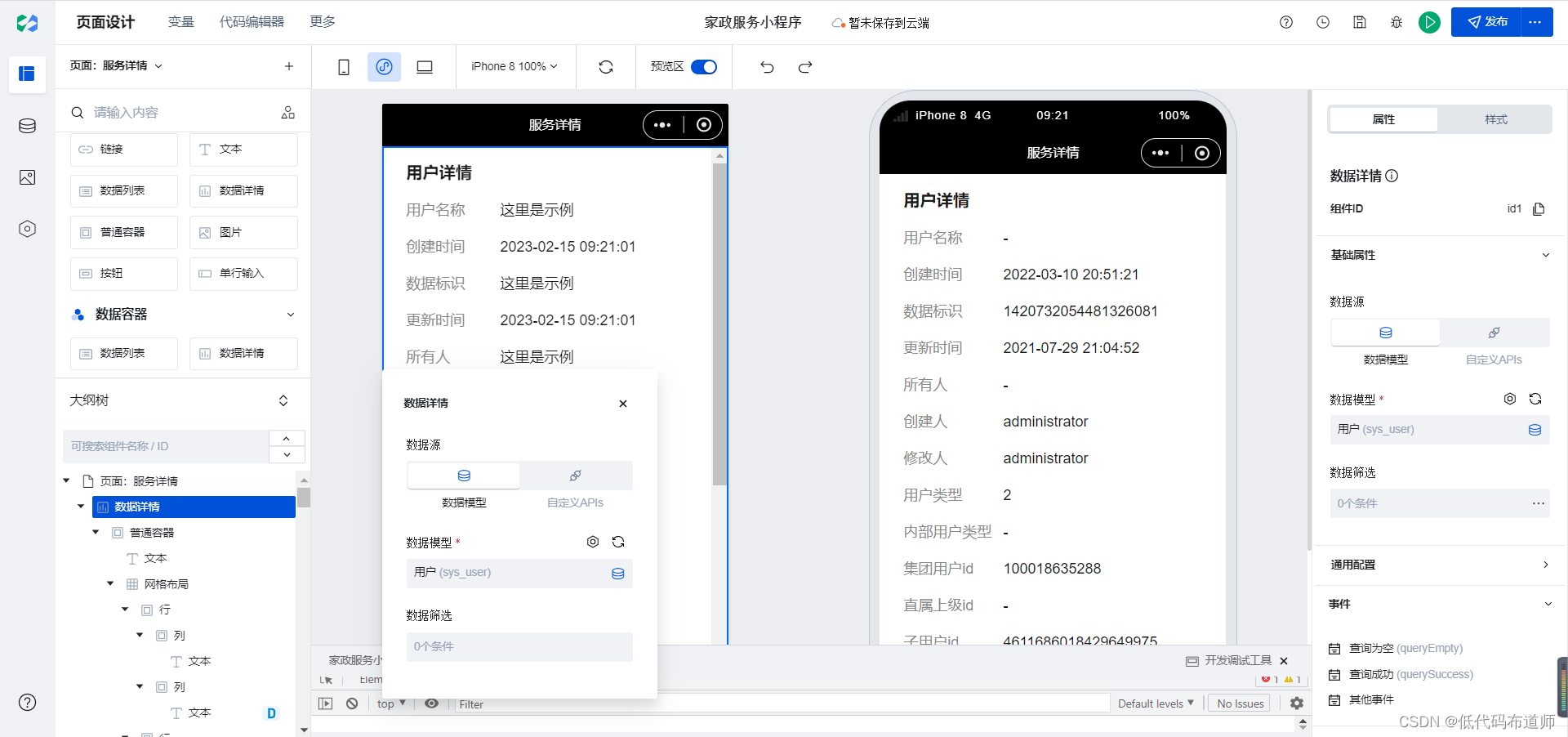Open the 代码编辑器 menu
This screenshot has width=1568, height=737.
pos(252,22)
